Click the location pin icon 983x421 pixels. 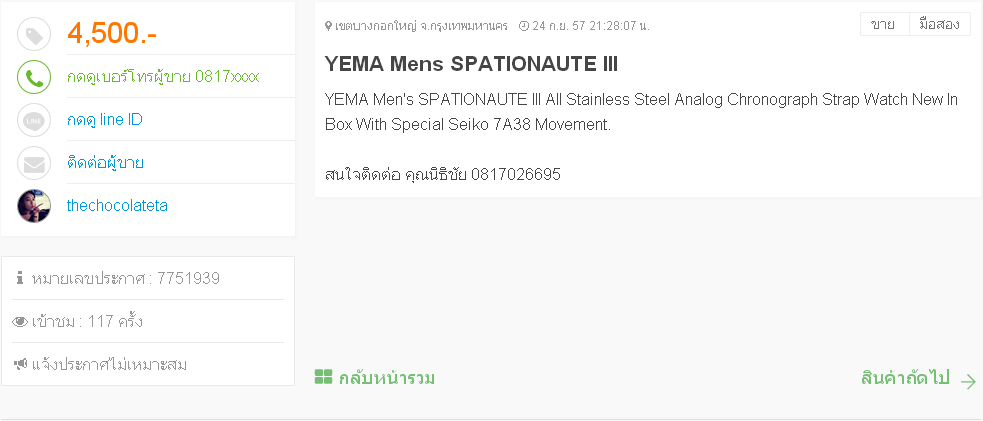(328, 25)
